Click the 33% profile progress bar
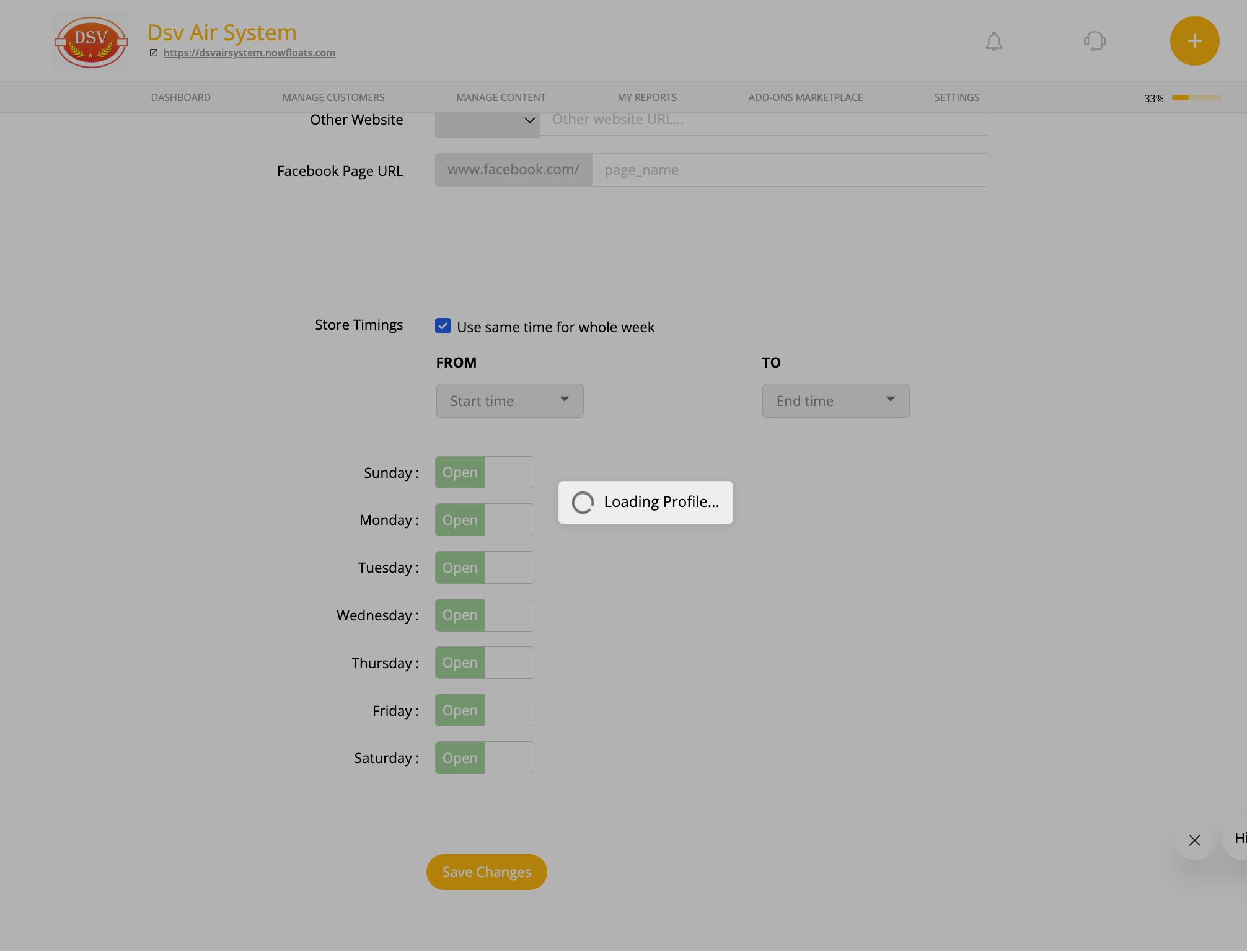Viewport: 1247px width, 952px height. coord(1196,98)
